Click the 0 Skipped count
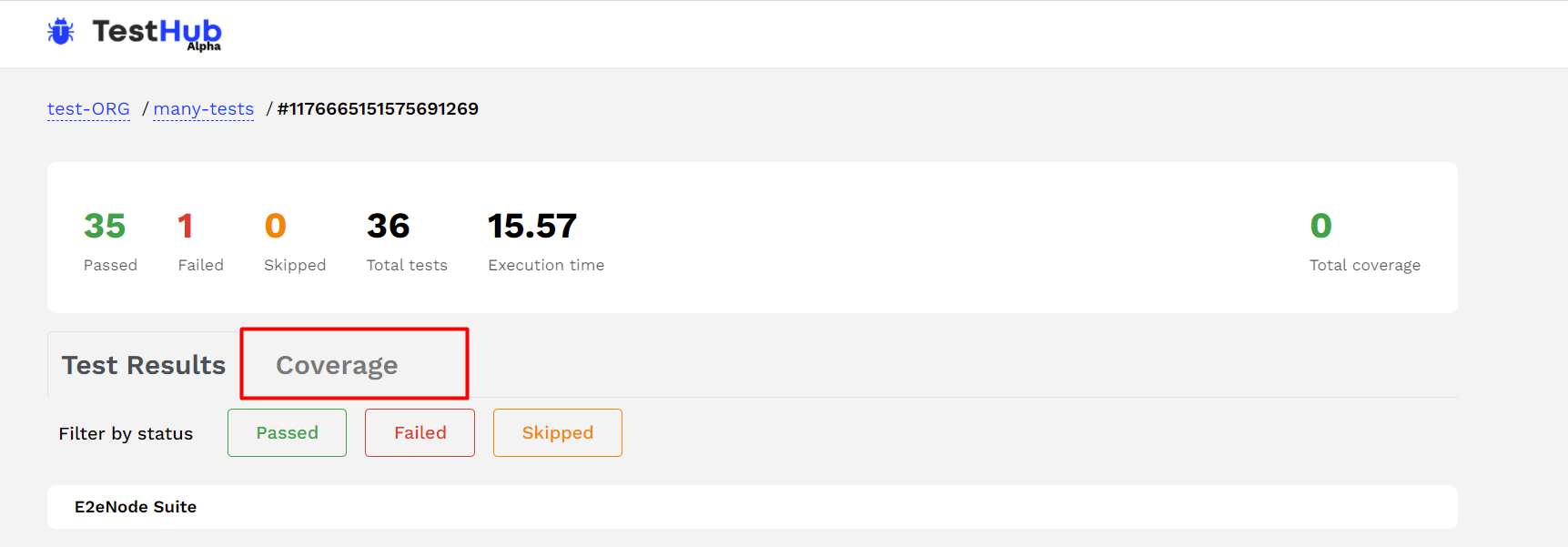The height and width of the screenshot is (547, 1568). [x=275, y=226]
